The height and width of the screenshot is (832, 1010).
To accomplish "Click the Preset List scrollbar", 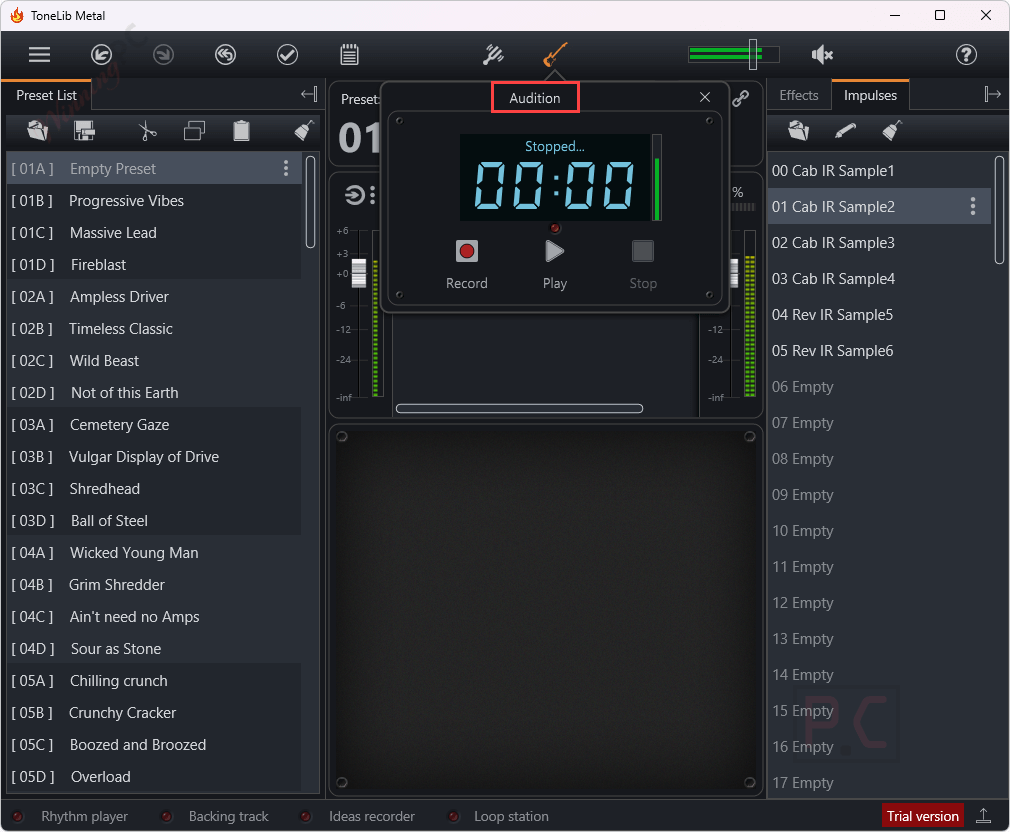I will [310, 202].
